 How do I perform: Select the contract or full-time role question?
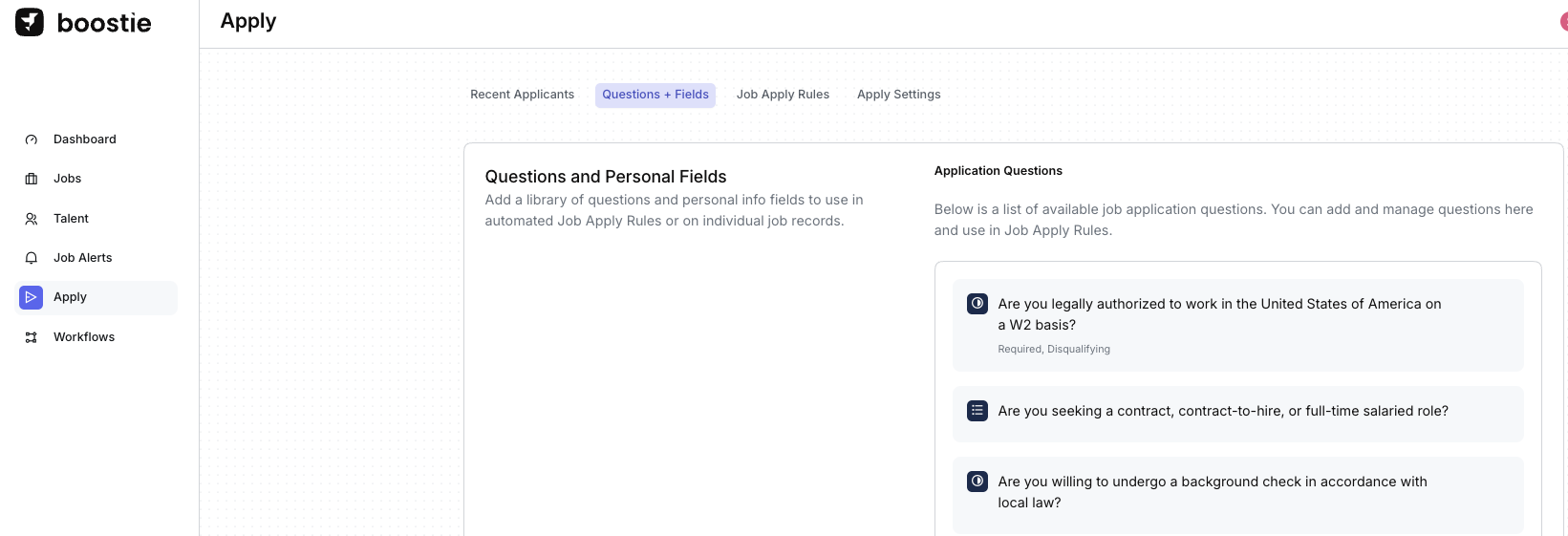tap(1223, 411)
